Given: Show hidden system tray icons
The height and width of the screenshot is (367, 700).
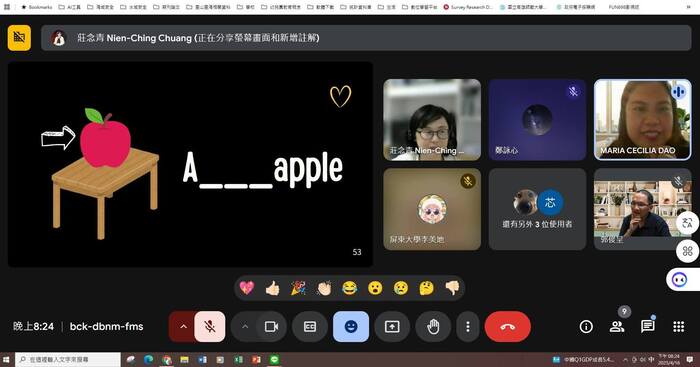Looking at the screenshot, I should pyautogui.click(x=625, y=359).
